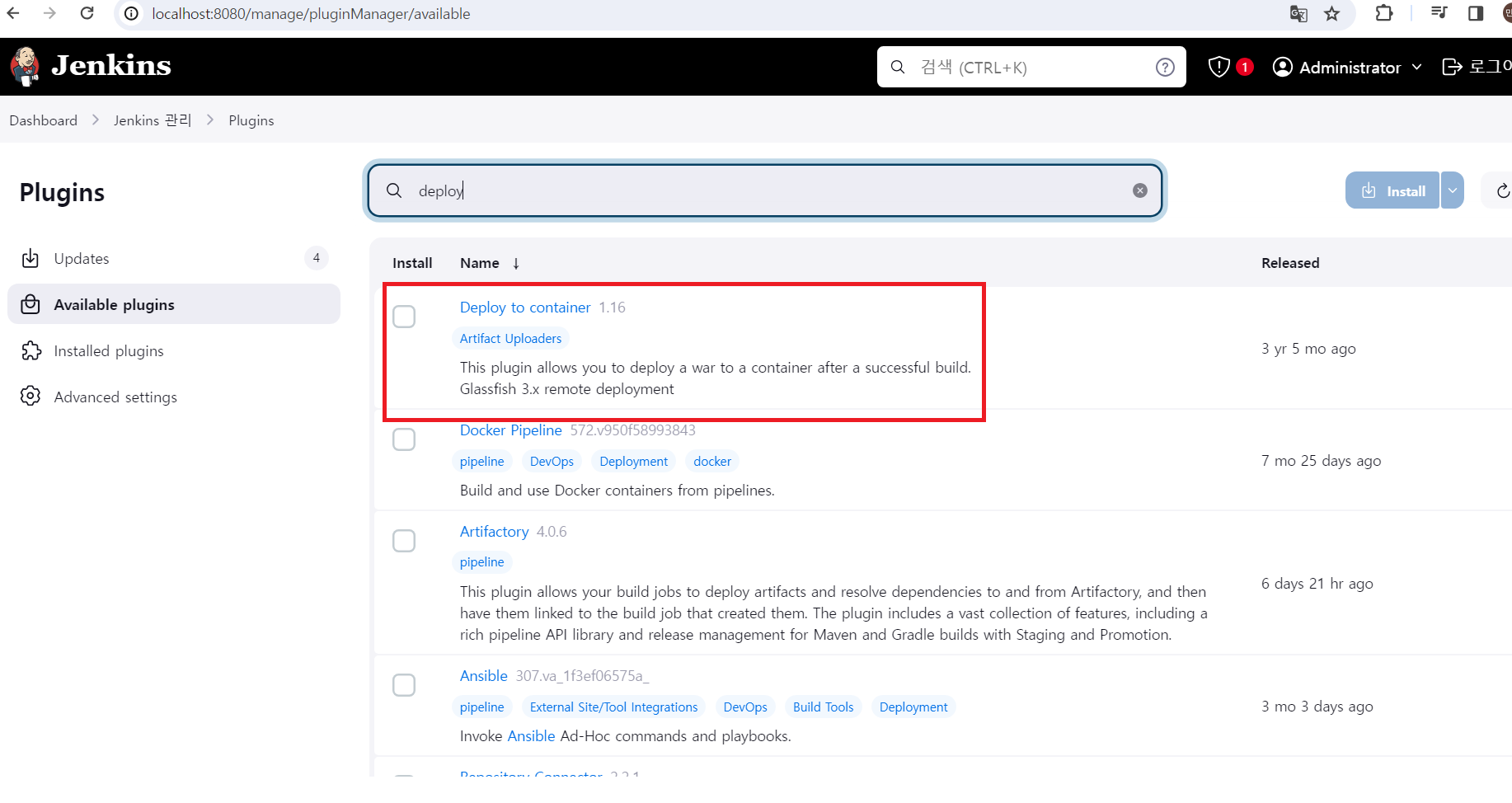The width and height of the screenshot is (1512, 803).
Task: Open Jenkins 관리 breadcrumb
Action: (x=153, y=120)
